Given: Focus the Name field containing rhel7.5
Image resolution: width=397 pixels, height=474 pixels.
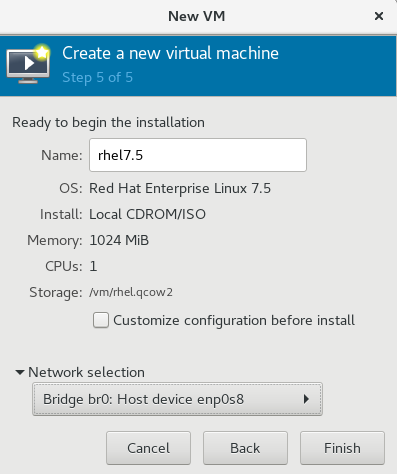Looking at the screenshot, I should coord(198,155).
